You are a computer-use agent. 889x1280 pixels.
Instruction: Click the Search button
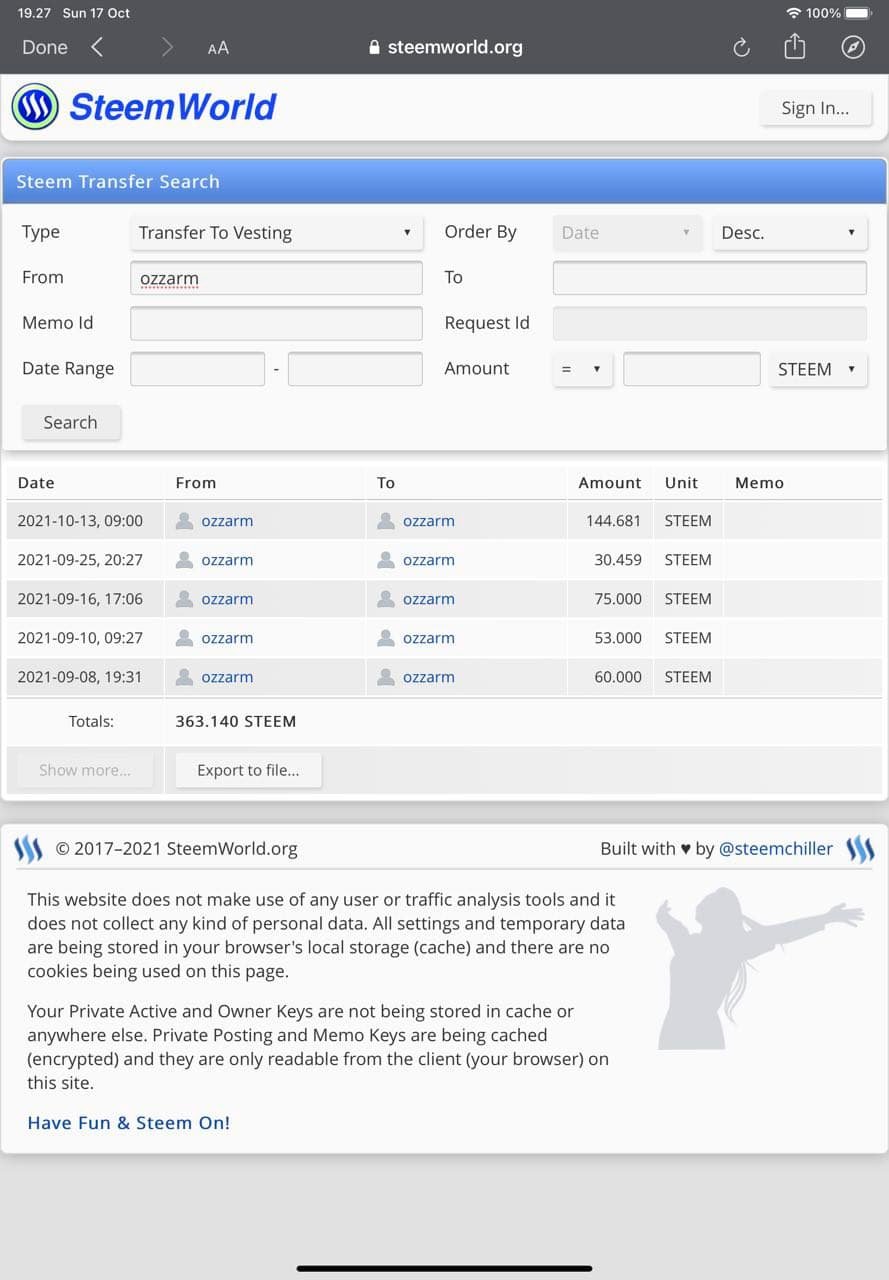(x=71, y=422)
